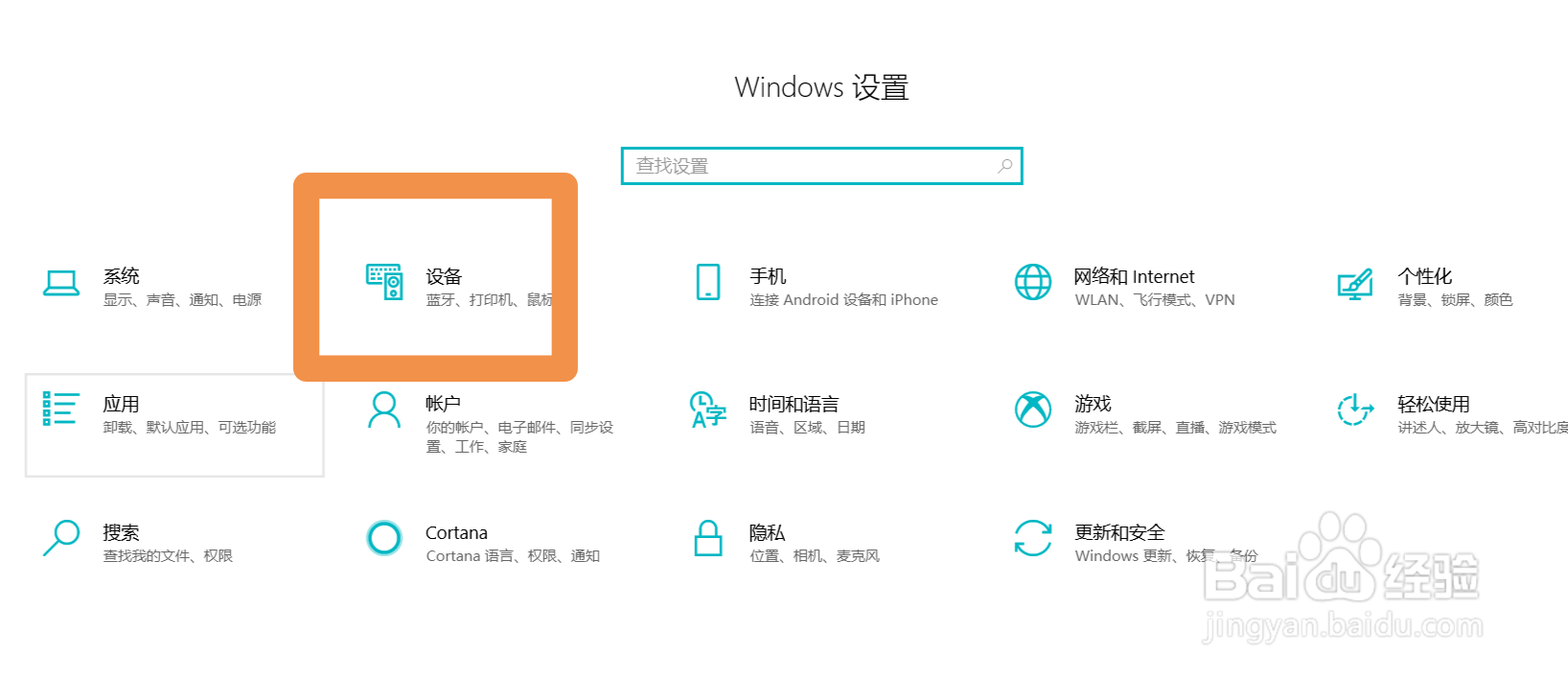Select the 时间和语言 category label
Screen dimensions: 1568x679
click(794, 404)
